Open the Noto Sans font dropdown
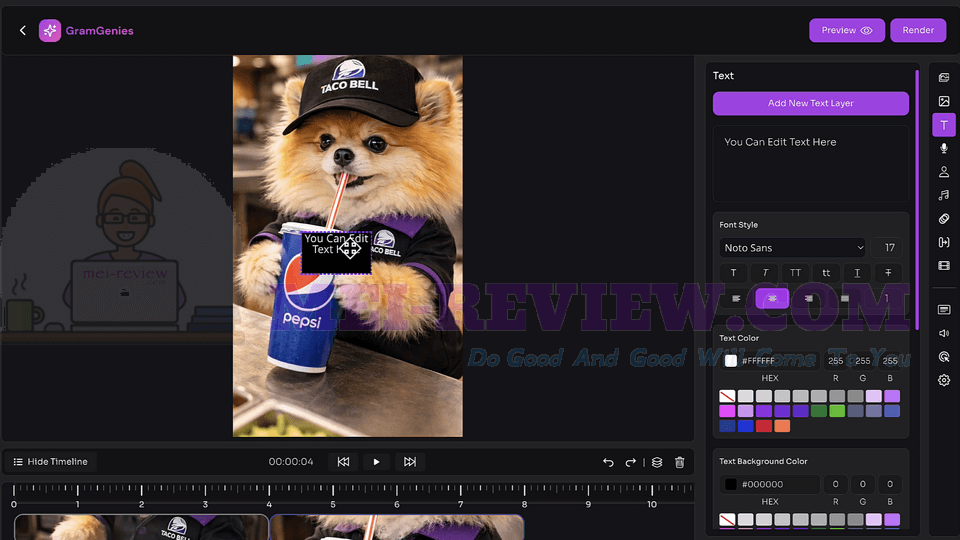The width and height of the screenshot is (960, 540). (x=792, y=248)
